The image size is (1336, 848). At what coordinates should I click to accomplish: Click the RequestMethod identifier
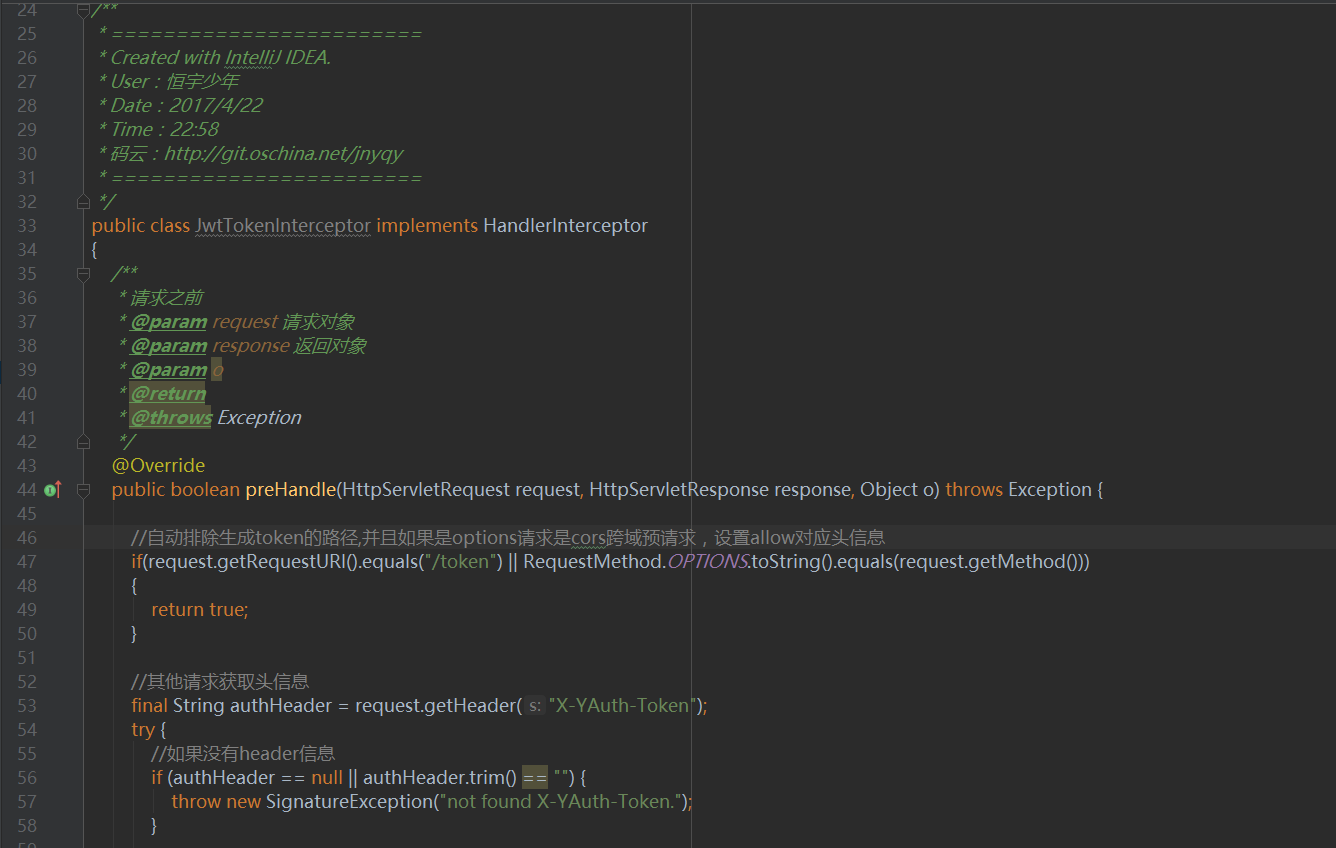coord(592,562)
